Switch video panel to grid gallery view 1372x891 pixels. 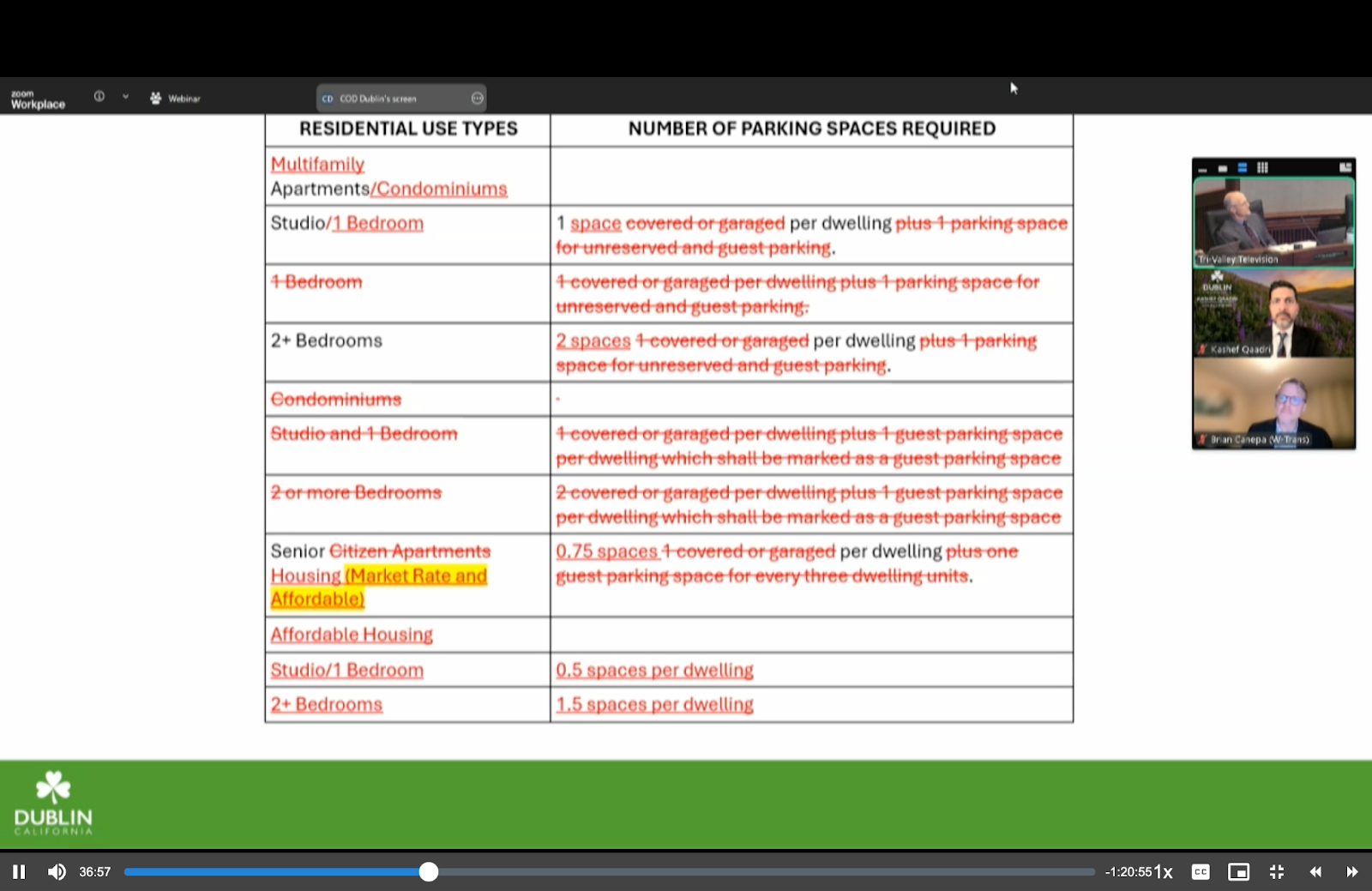click(1262, 168)
